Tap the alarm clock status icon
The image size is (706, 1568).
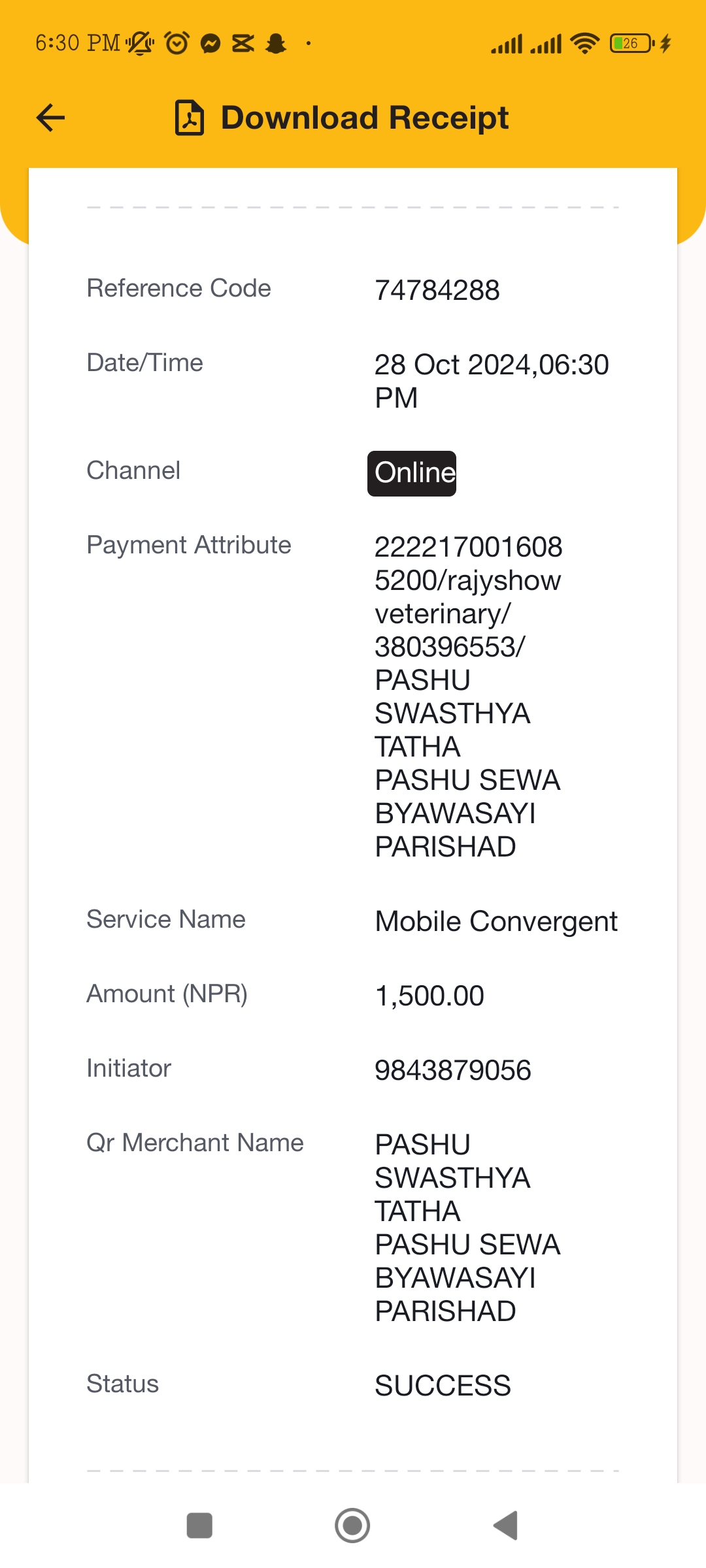click(x=176, y=43)
